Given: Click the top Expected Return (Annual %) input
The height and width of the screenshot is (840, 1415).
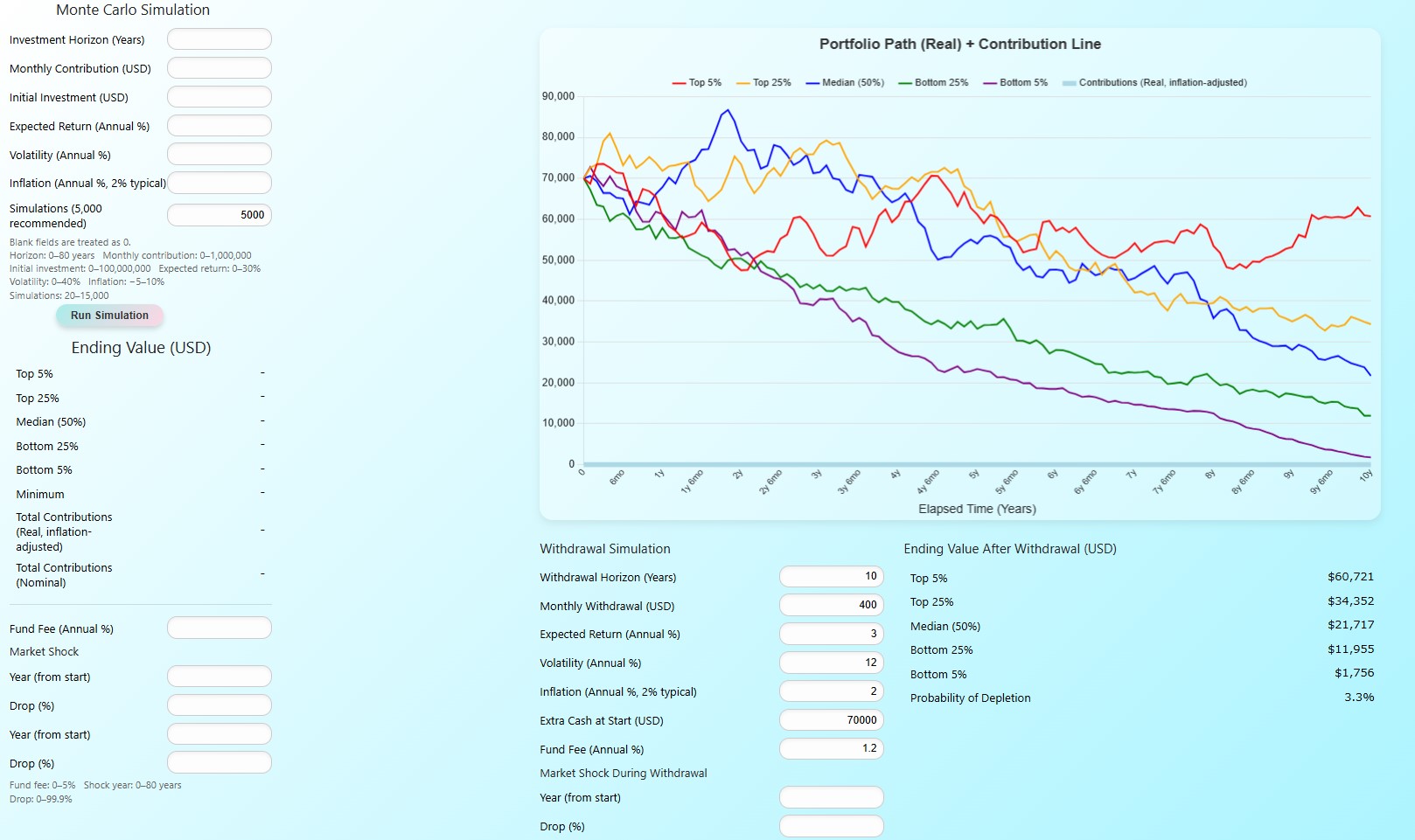Looking at the screenshot, I should (219, 126).
